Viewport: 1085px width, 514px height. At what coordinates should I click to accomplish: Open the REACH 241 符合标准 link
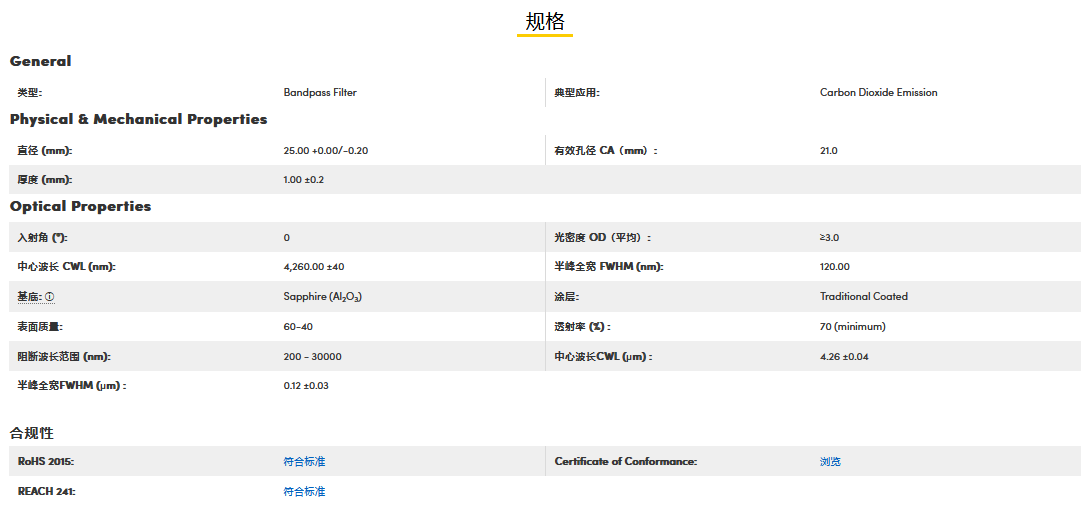pyautogui.click(x=304, y=491)
